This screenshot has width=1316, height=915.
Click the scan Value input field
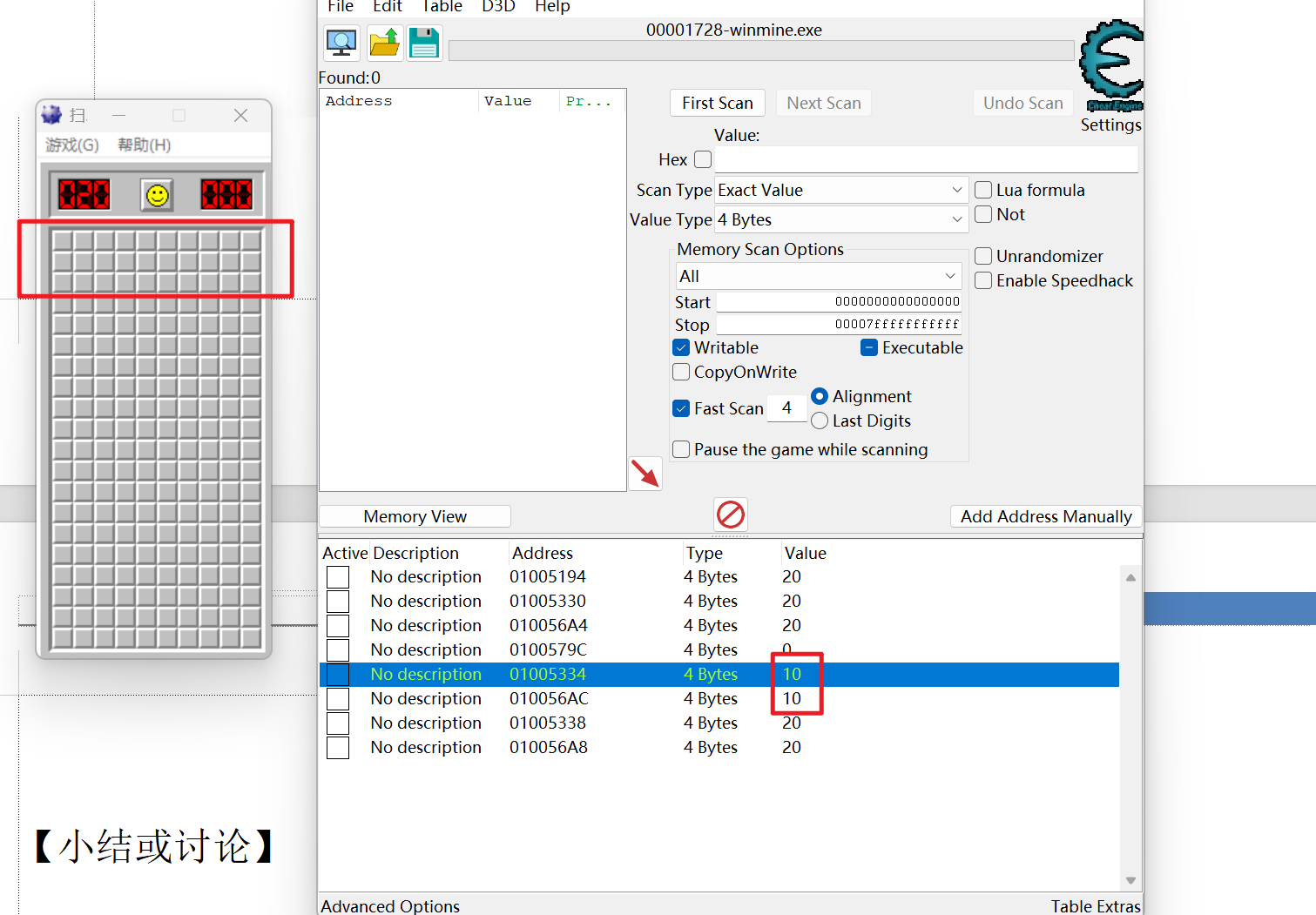[927, 159]
